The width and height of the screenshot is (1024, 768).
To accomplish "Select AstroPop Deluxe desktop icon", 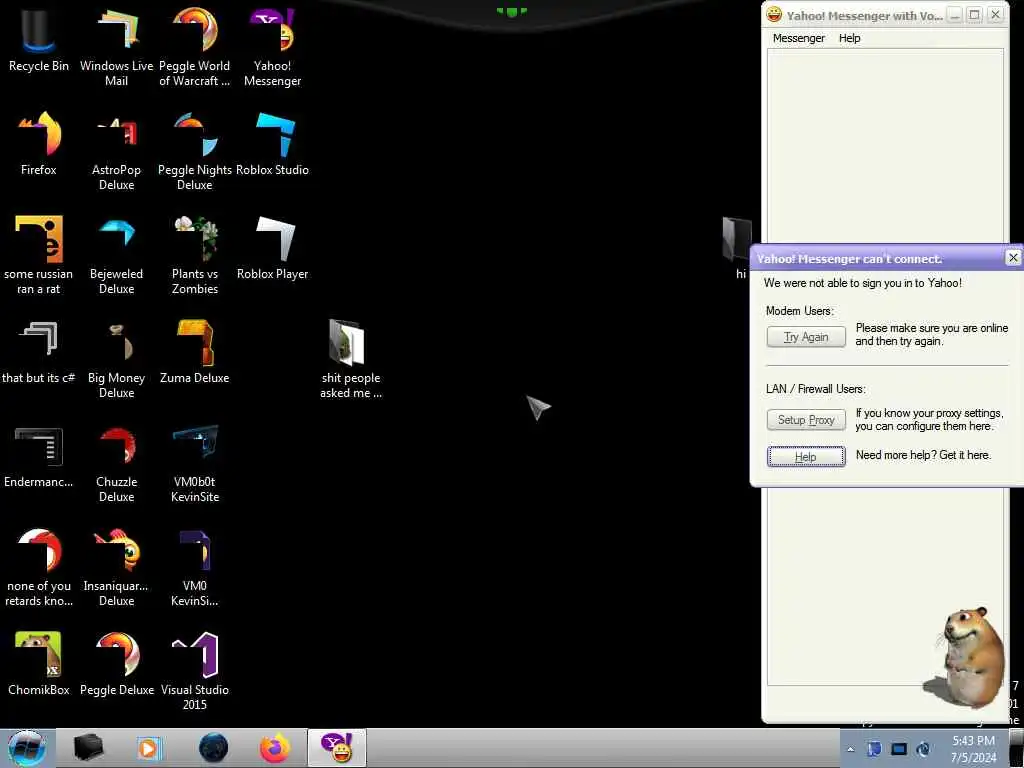I will [x=116, y=152].
